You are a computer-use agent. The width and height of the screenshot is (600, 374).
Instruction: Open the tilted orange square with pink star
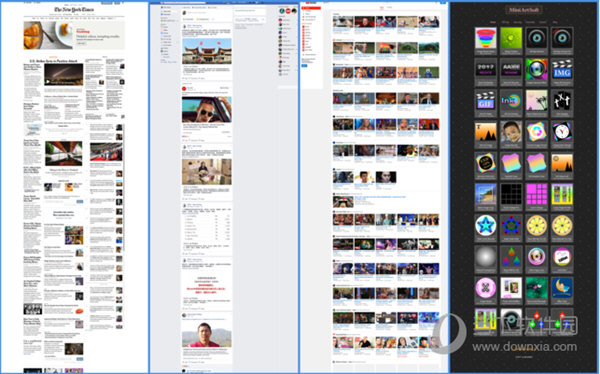[536, 132]
